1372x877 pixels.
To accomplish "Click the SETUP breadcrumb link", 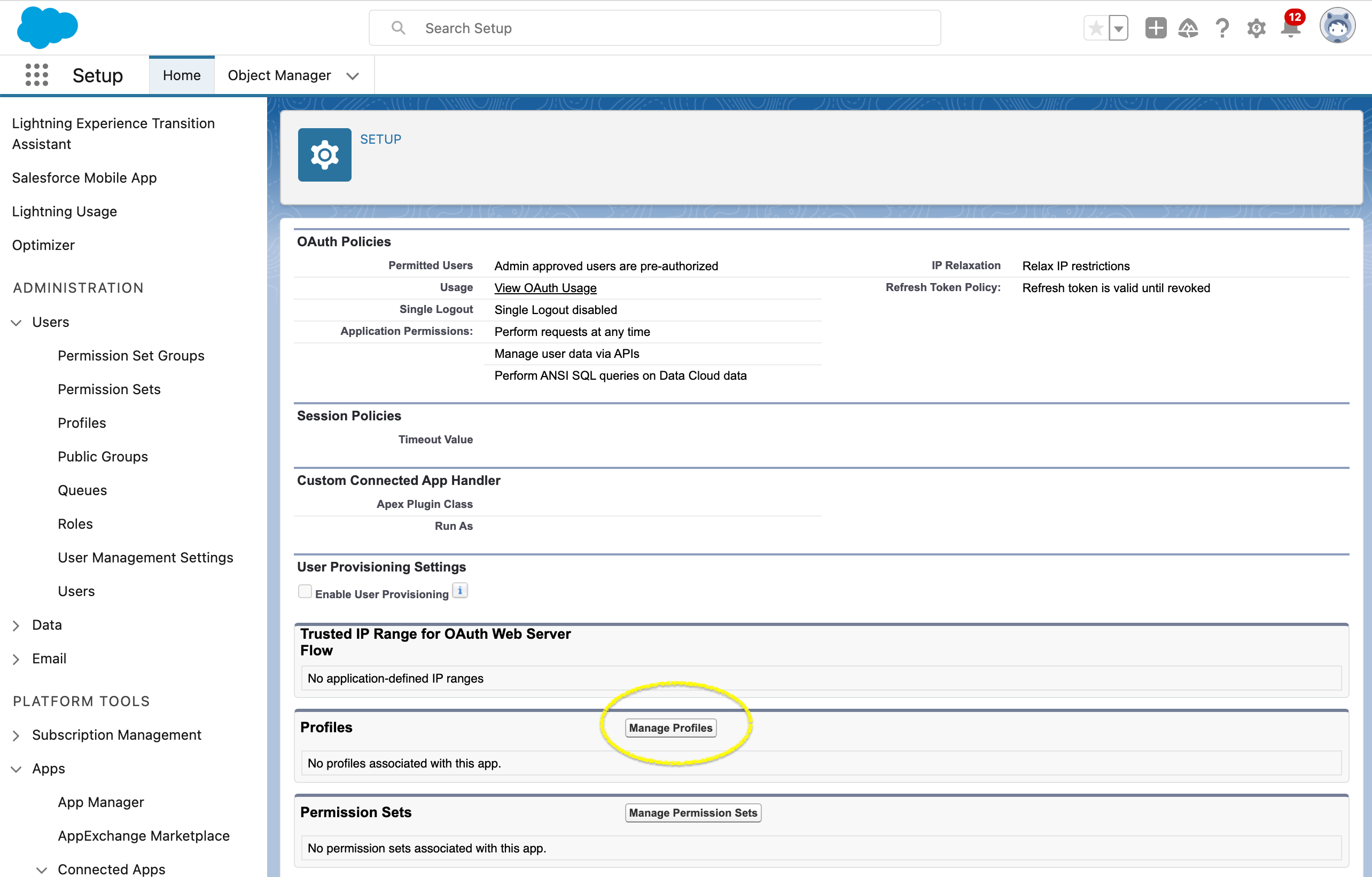I will coord(380,139).
